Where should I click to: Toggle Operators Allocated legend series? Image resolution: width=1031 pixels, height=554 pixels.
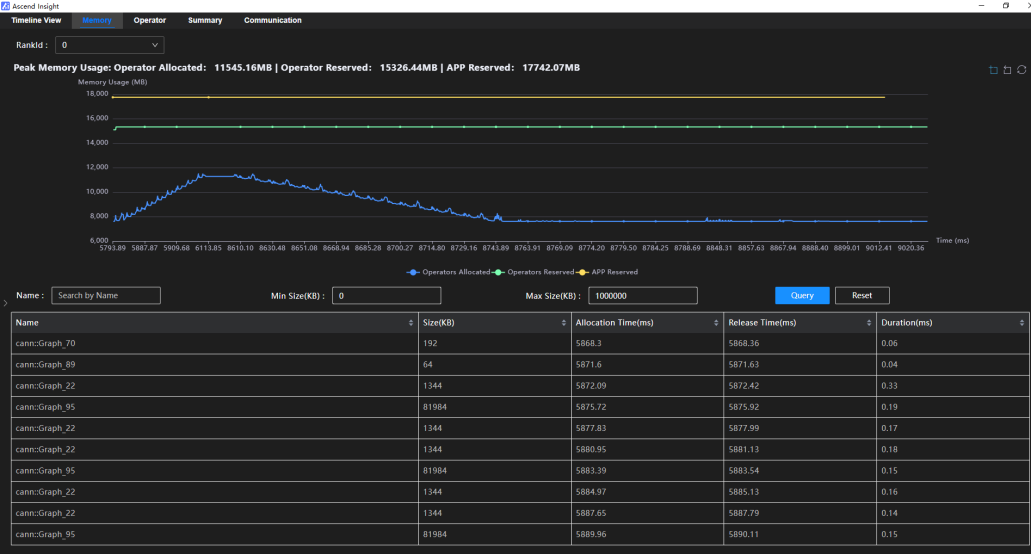click(449, 272)
